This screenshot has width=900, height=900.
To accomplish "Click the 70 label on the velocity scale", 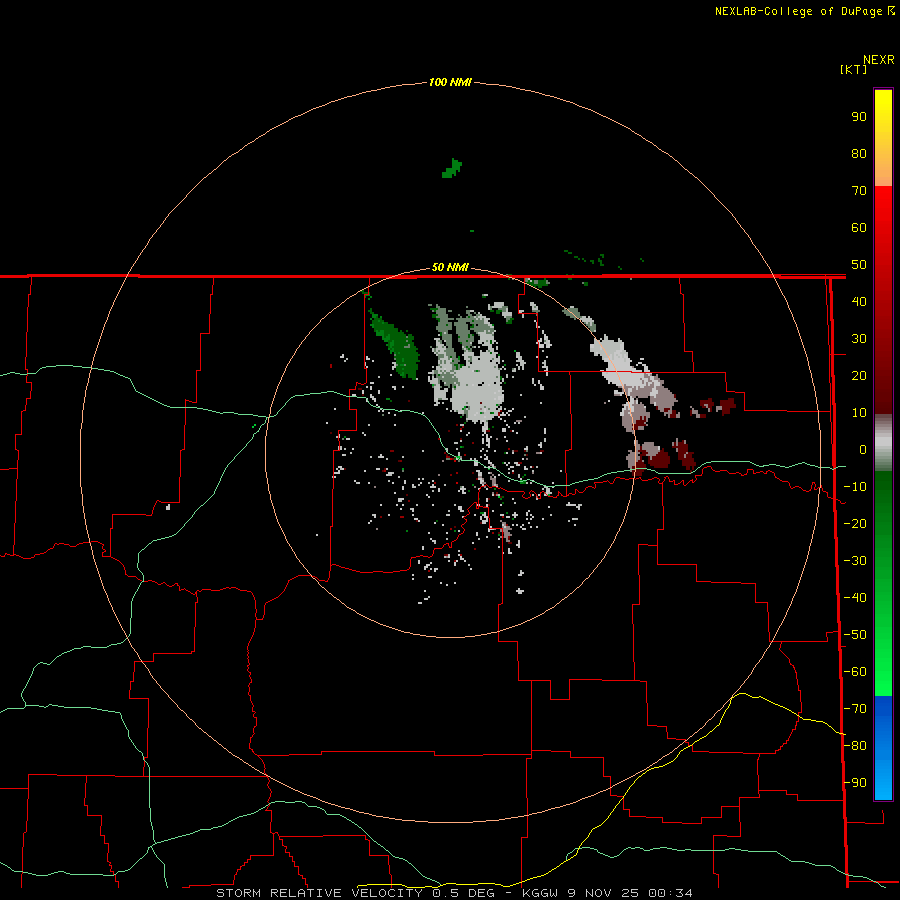I will [859, 191].
